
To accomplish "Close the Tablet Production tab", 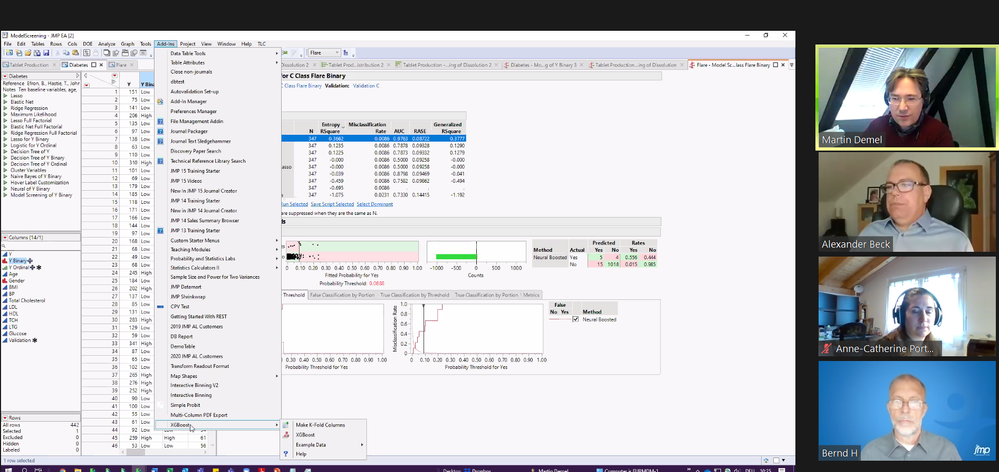I will point(55,65).
